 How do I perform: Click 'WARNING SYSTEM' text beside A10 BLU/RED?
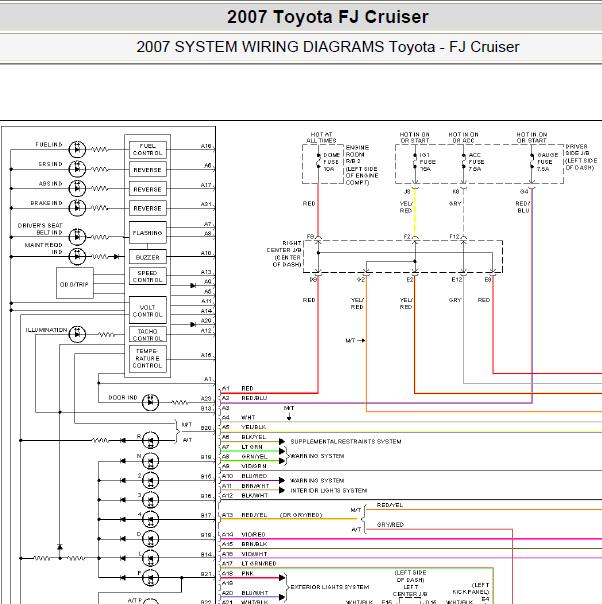[x=317, y=481]
